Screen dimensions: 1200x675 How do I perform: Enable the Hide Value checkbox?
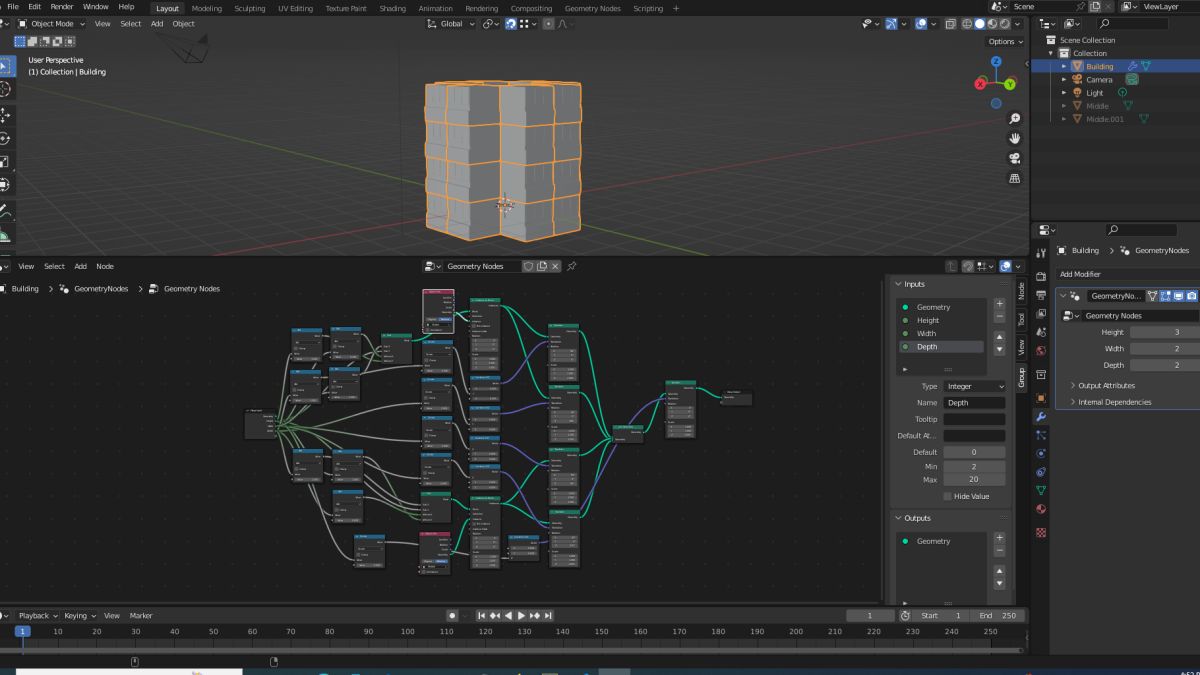pos(948,496)
